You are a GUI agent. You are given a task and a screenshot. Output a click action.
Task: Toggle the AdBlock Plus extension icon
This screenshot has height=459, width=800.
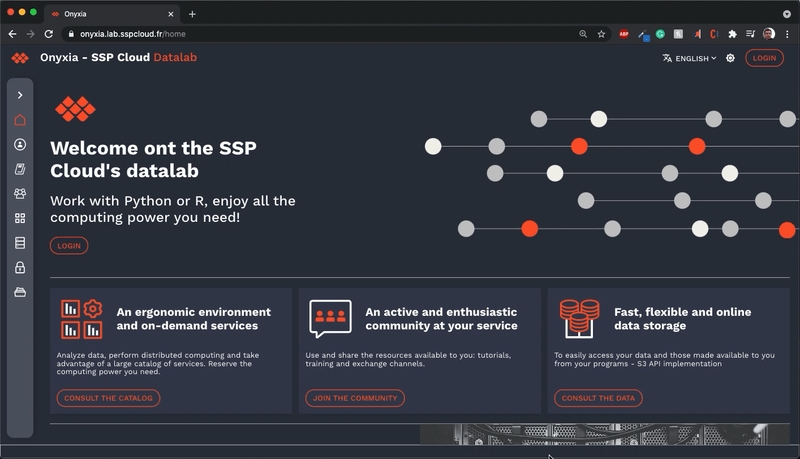(x=624, y=33)
